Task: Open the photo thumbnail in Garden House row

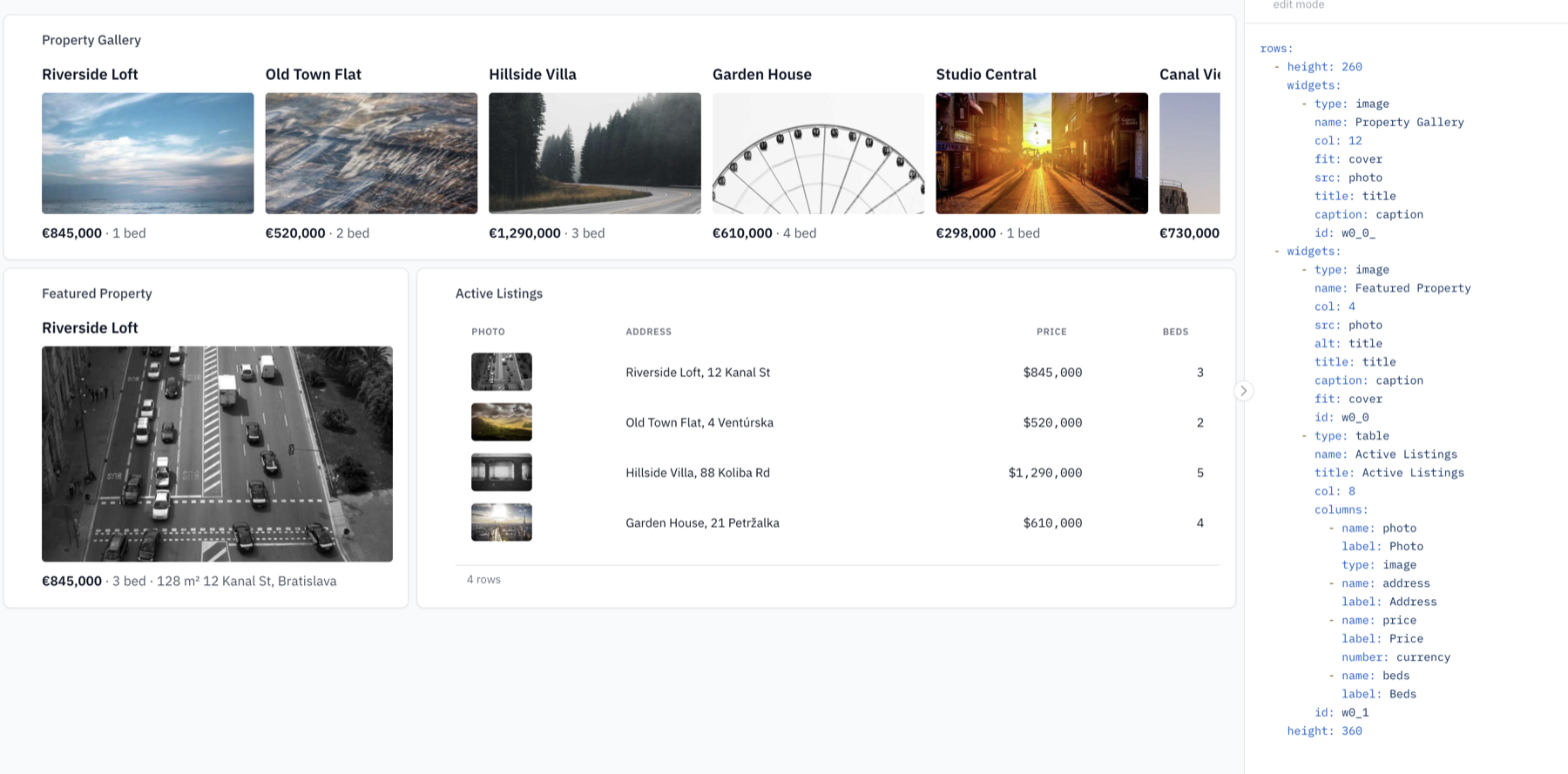Action: tap(502, 522)
